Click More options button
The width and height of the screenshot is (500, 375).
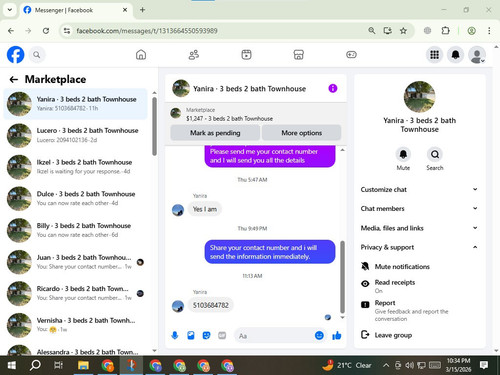[302, 133]
